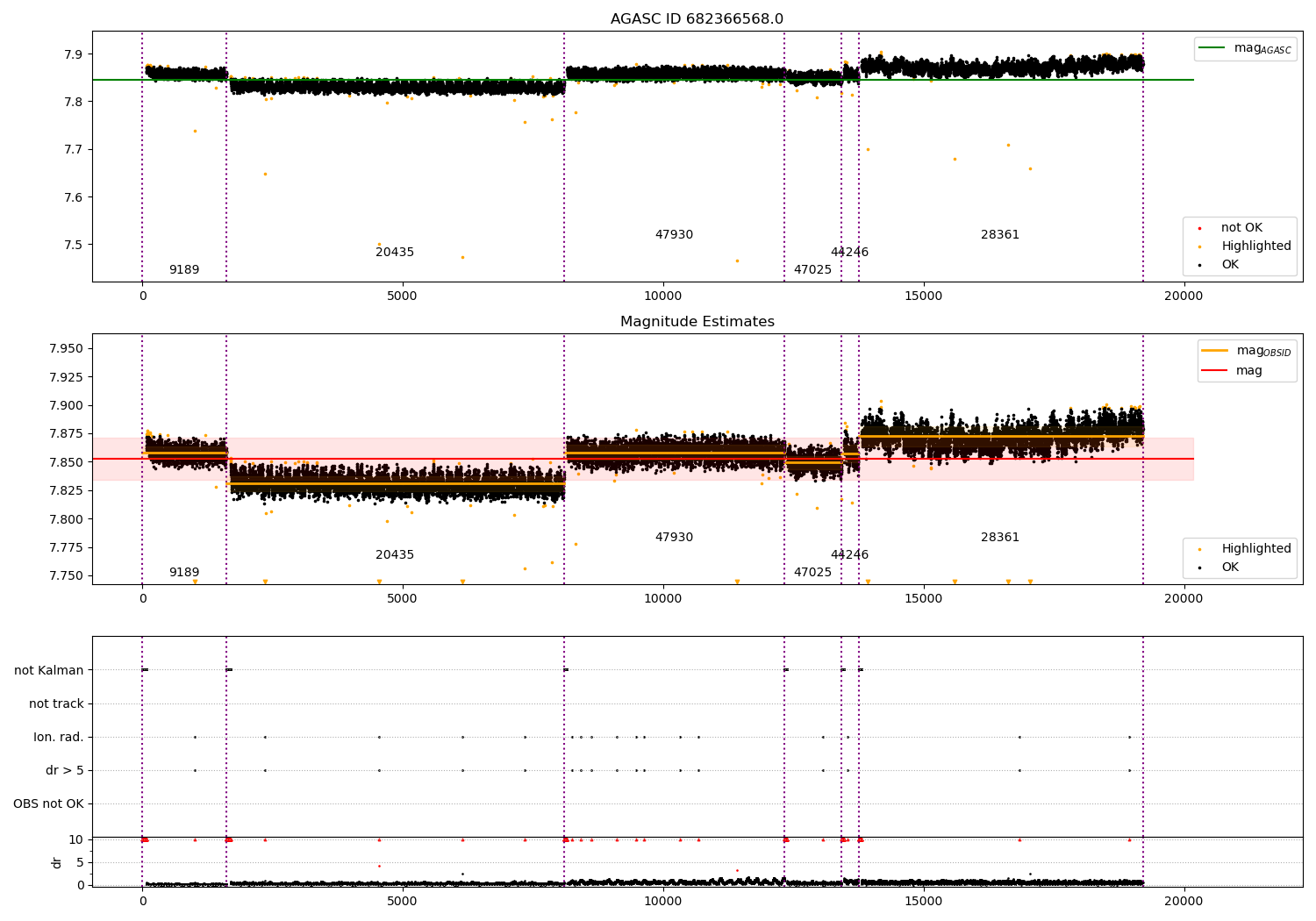Viewport: 1316px width, 921px height.
Task: Select the red 'mag' legend line
Action: pyautogui.click(x=1215, y=371)
